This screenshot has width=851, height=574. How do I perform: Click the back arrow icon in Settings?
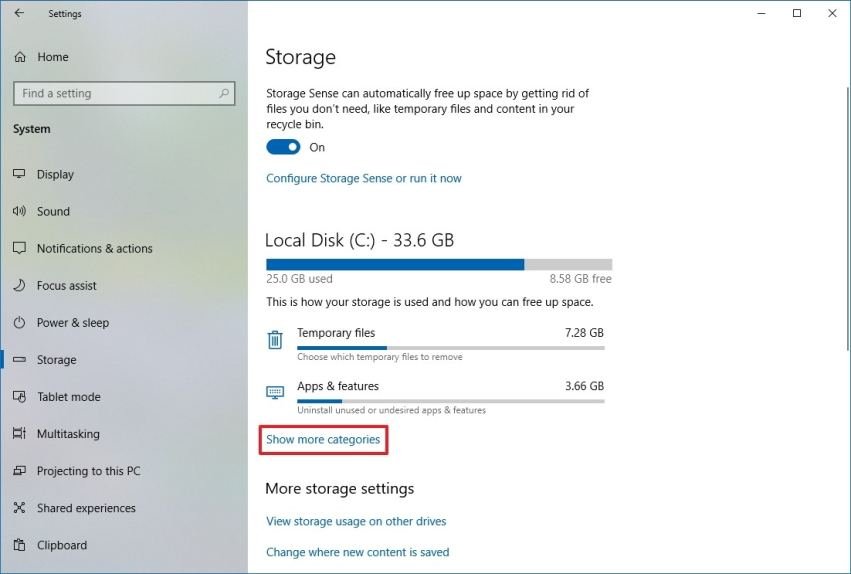tap(19, 14)
